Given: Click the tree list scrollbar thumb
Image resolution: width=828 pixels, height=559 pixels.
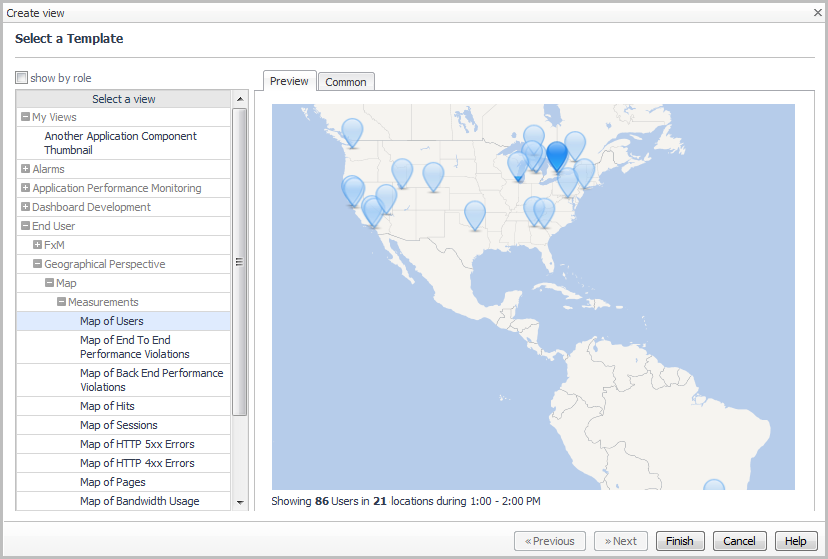Looking at the screenshot, I should tap(240, 262).
